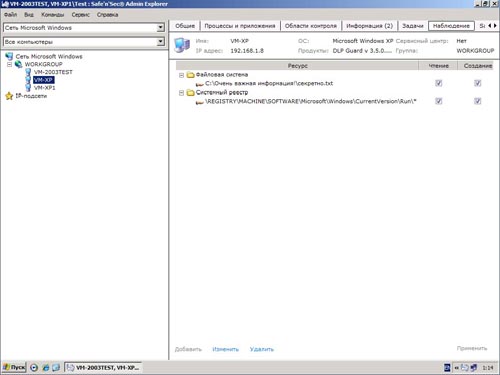Toggle Чтение checkbox for секретно.txt
This screenshot has height=375, width=500.
pyautogui.click(x=439, y=83)
